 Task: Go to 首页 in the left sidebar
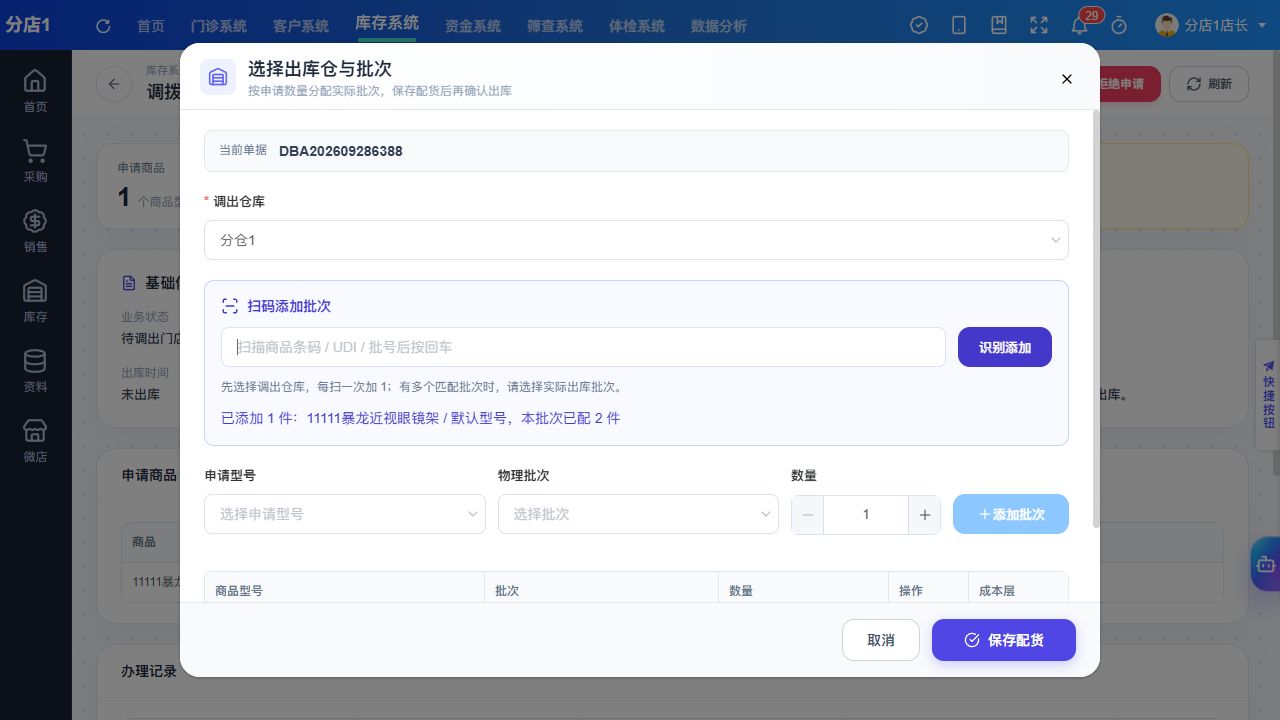pyautogui.click(x=35, y=91)
